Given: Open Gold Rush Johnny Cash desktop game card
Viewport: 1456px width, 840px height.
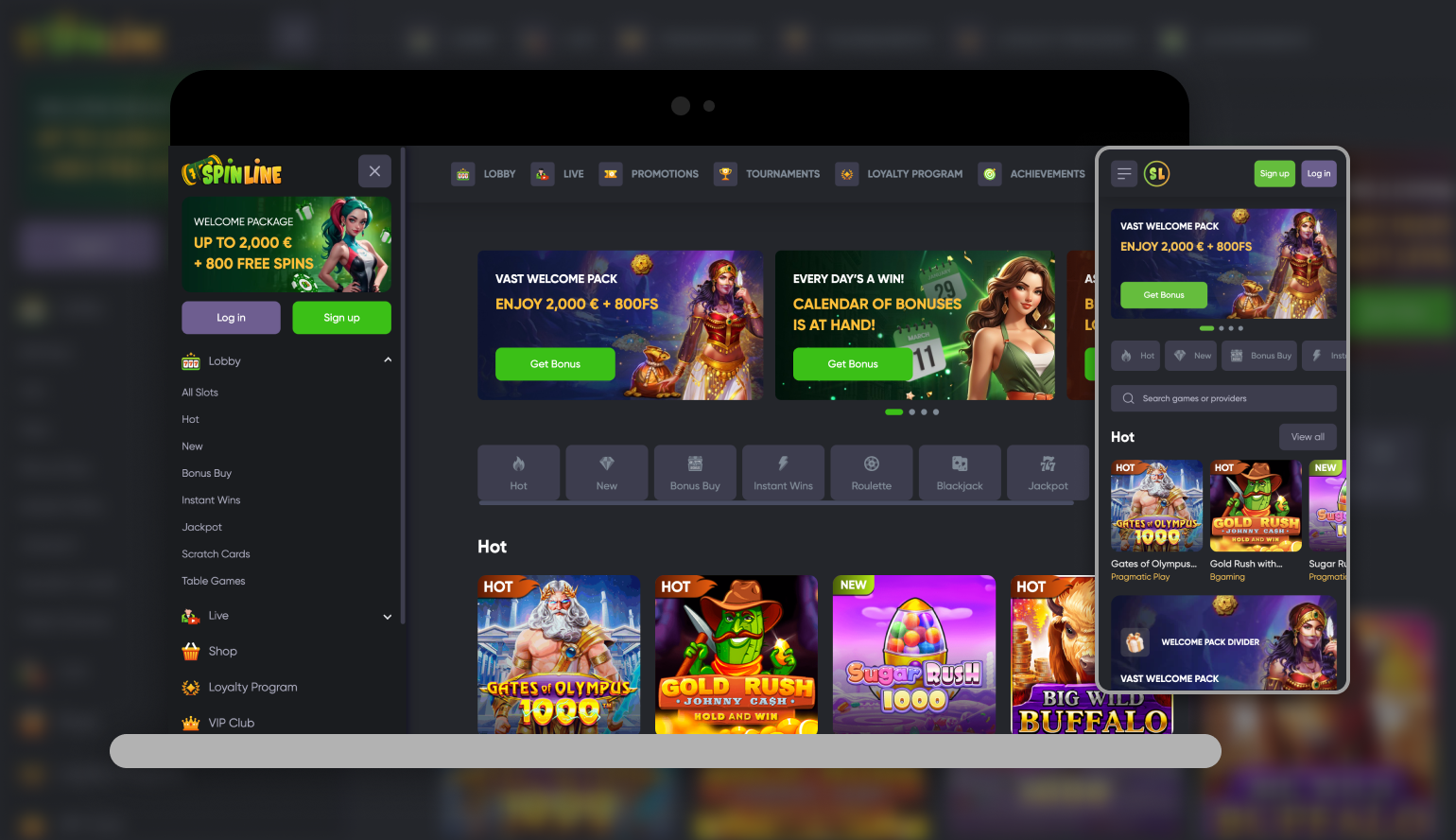Looking at the screenshot, I should [737, 655].
